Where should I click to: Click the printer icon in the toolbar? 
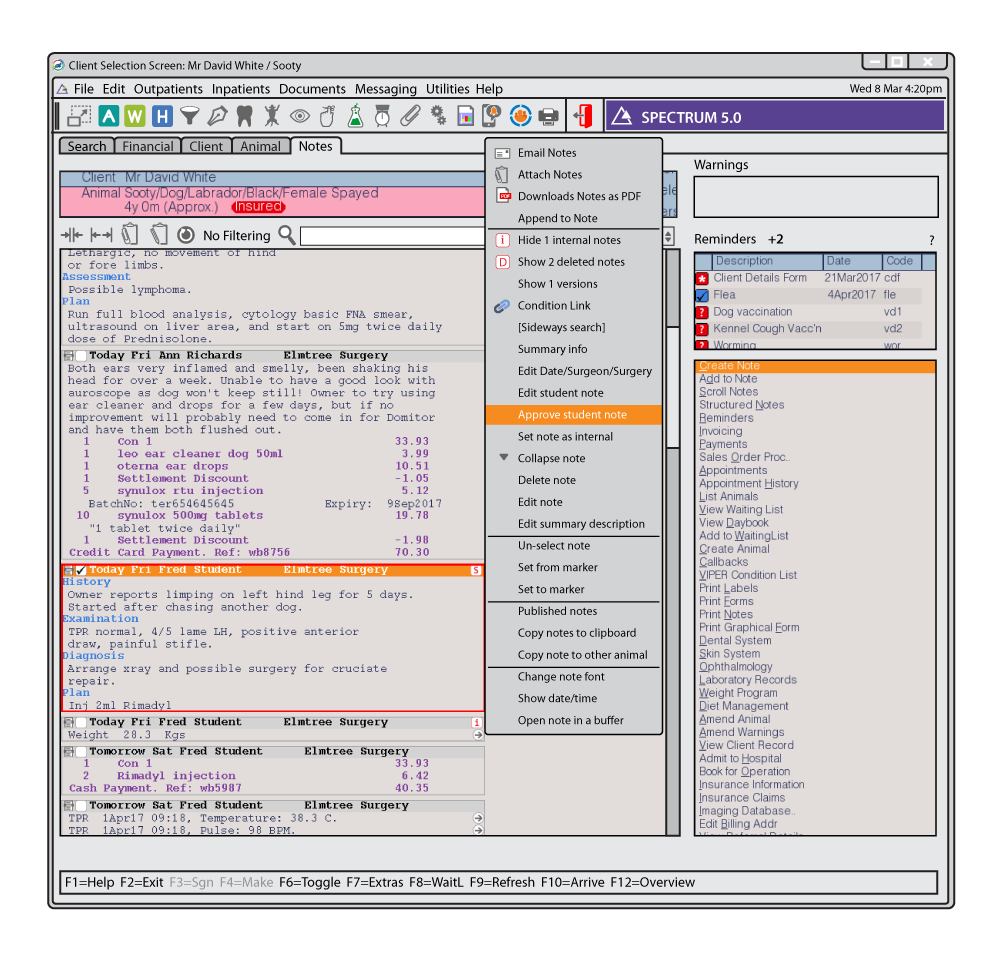click(x=548, y=116)
